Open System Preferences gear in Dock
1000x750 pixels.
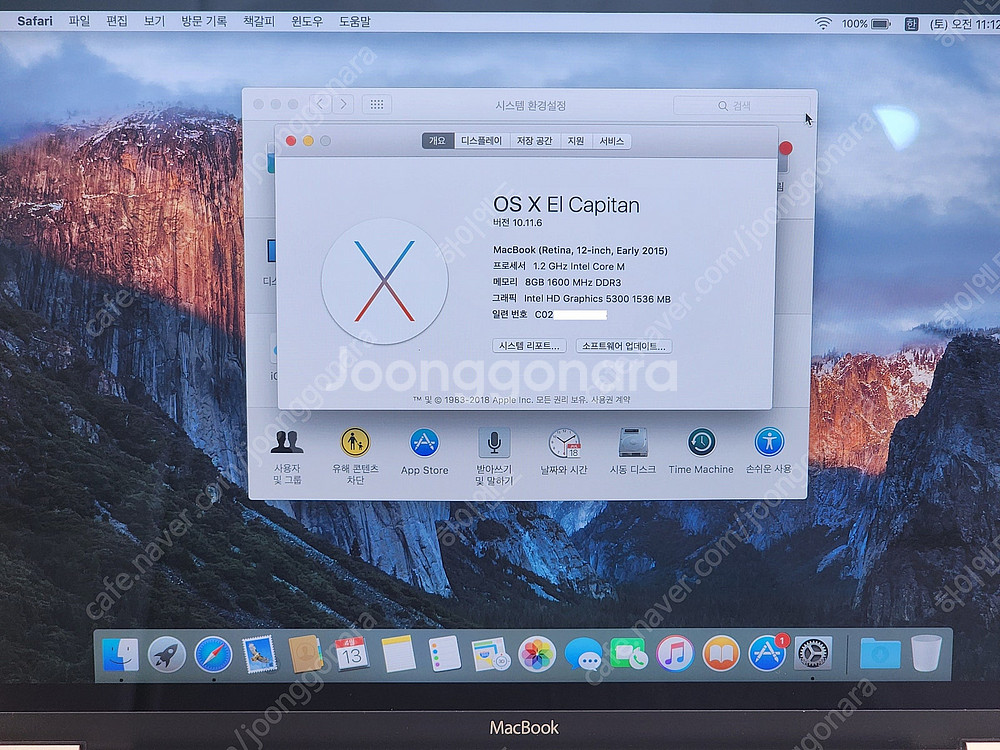pos(813,654)
